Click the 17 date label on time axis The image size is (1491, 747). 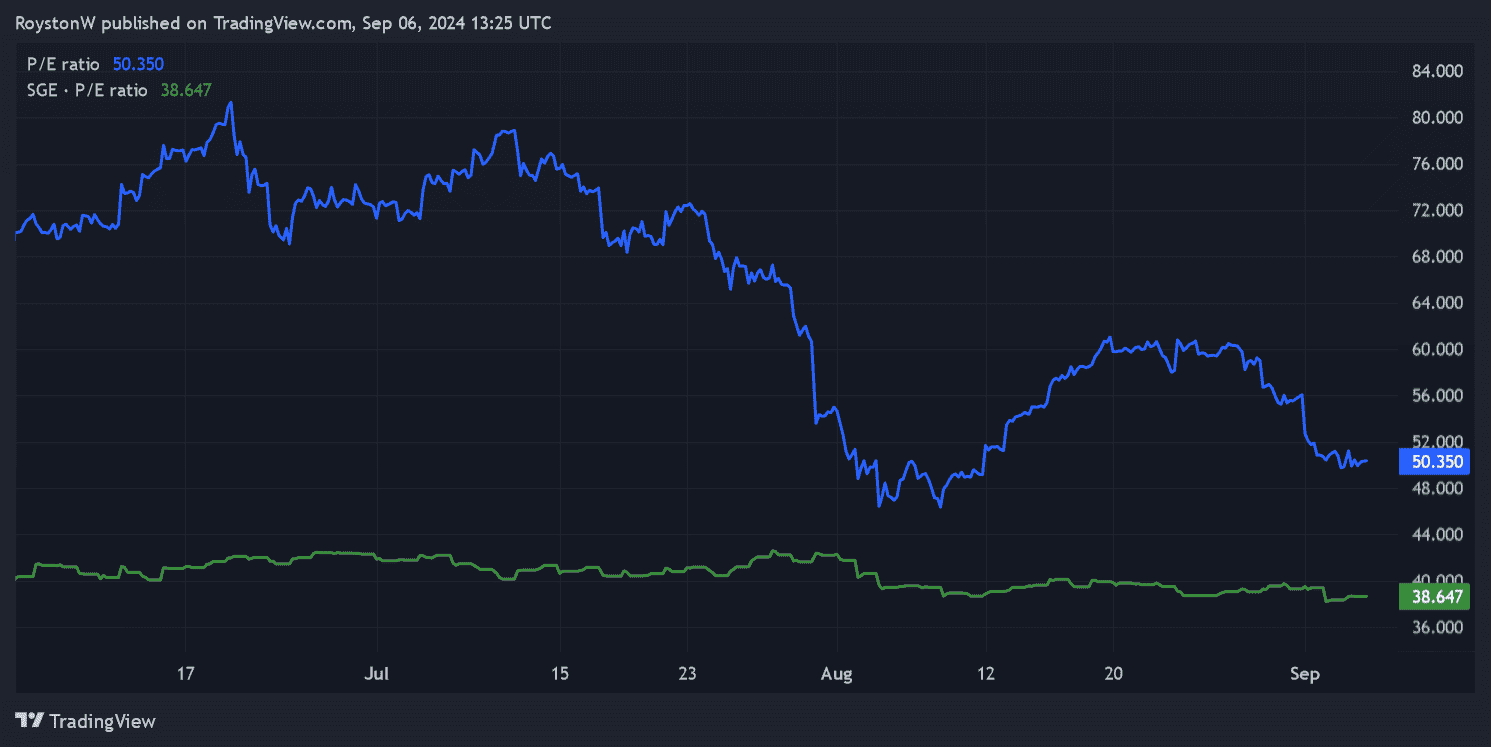186,674
